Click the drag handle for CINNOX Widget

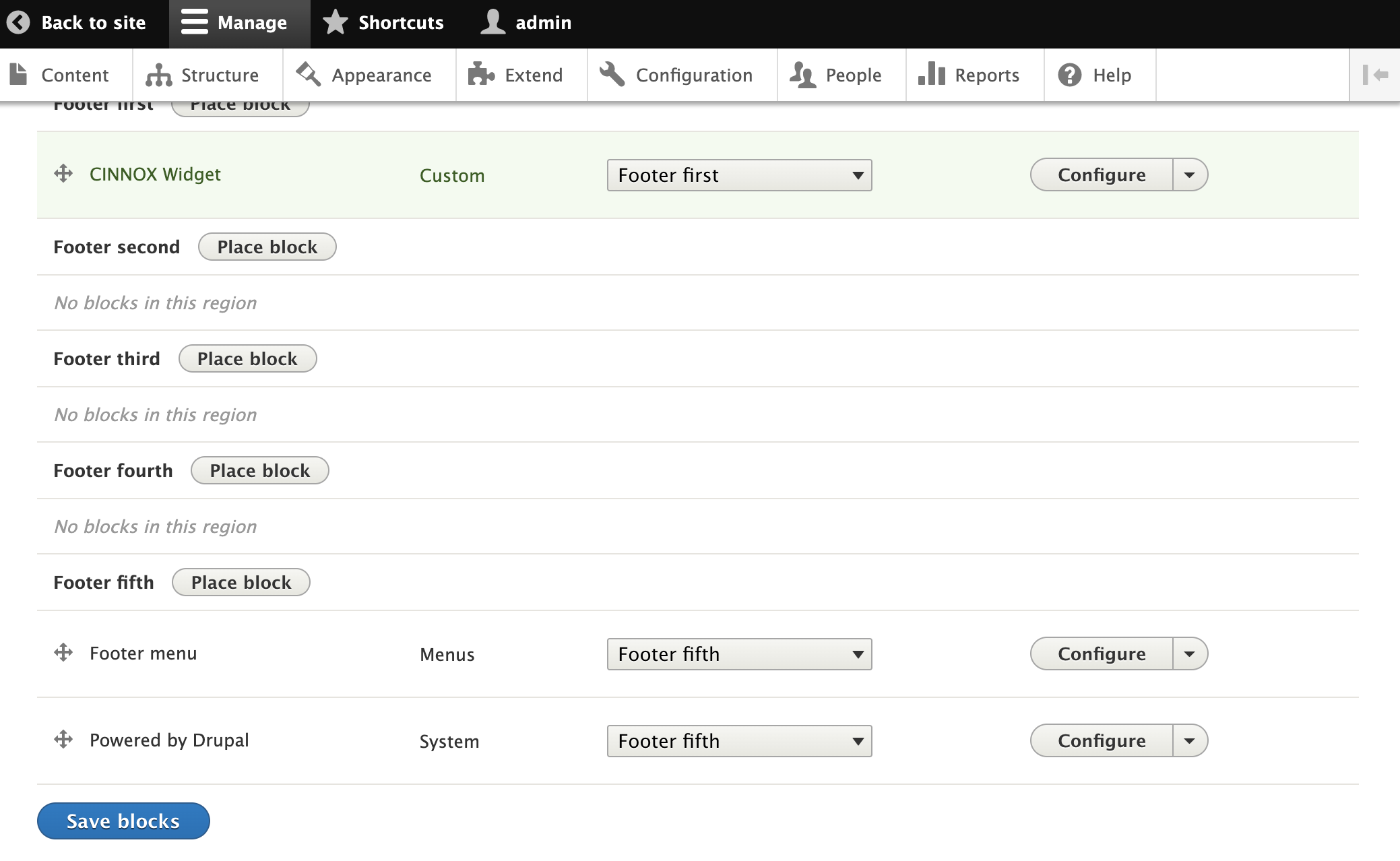pos(63,174)
